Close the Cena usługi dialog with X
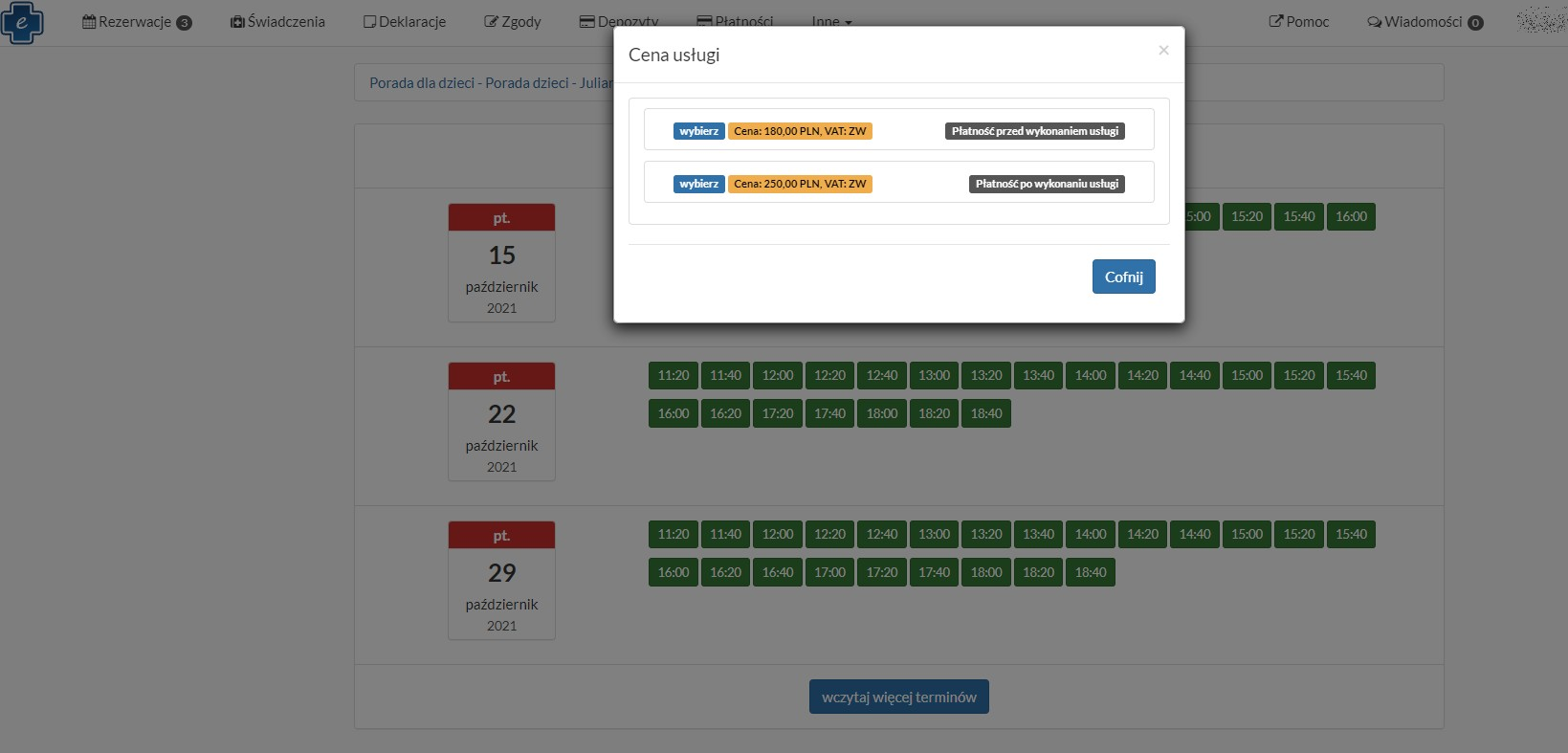Viewport: 1568px width, 753px height. coord(1163,51)
